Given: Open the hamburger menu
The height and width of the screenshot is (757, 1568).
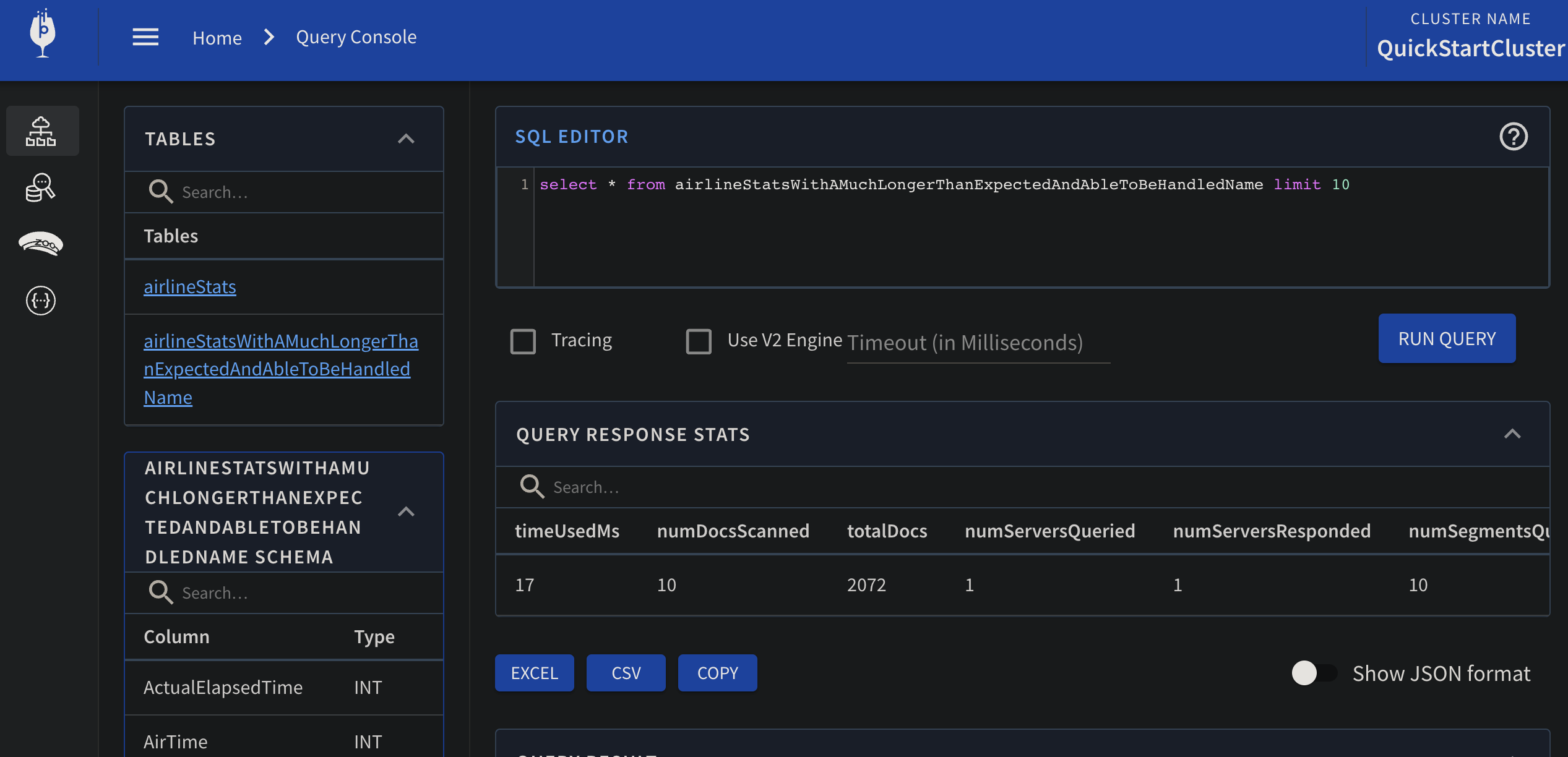Looking at the screenshot, I should [145, 37].
